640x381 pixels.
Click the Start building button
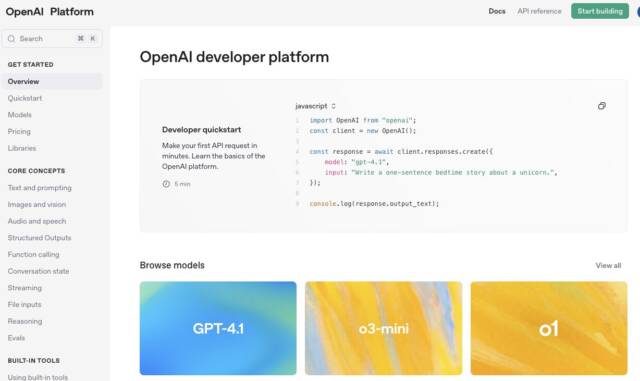coord(600,11)
